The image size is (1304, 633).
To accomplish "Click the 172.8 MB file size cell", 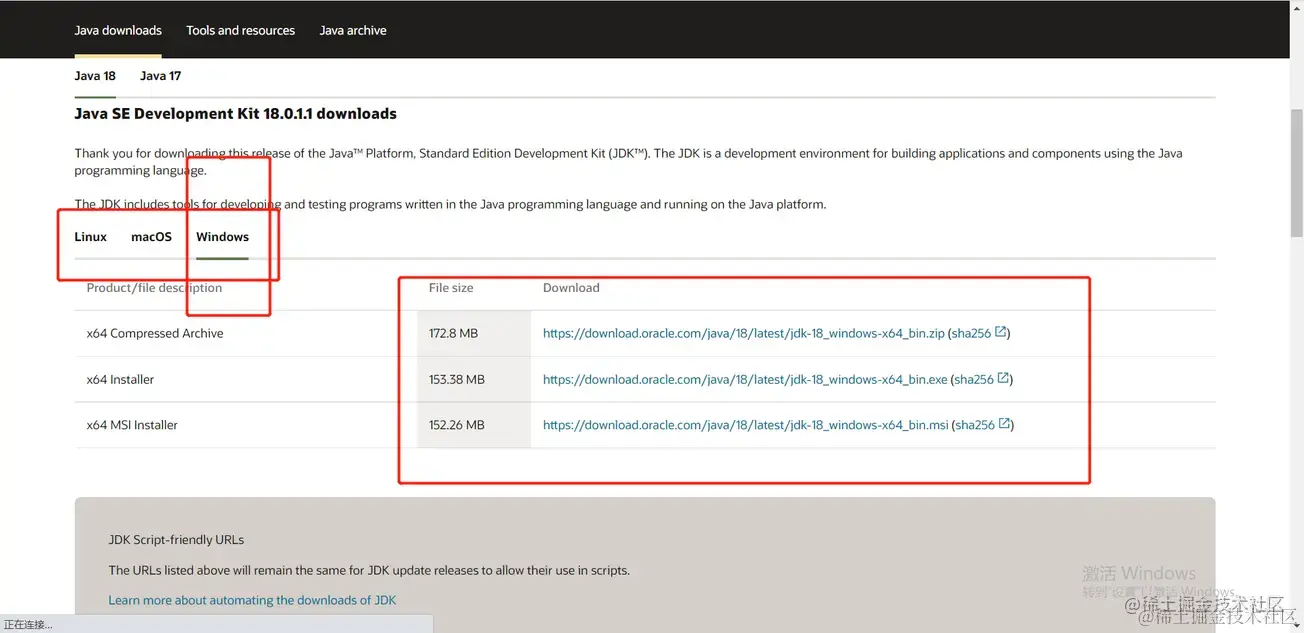I will (474, 334).
